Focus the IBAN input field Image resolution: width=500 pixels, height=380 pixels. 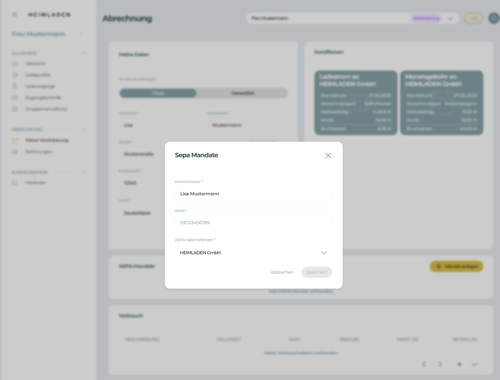253,223
